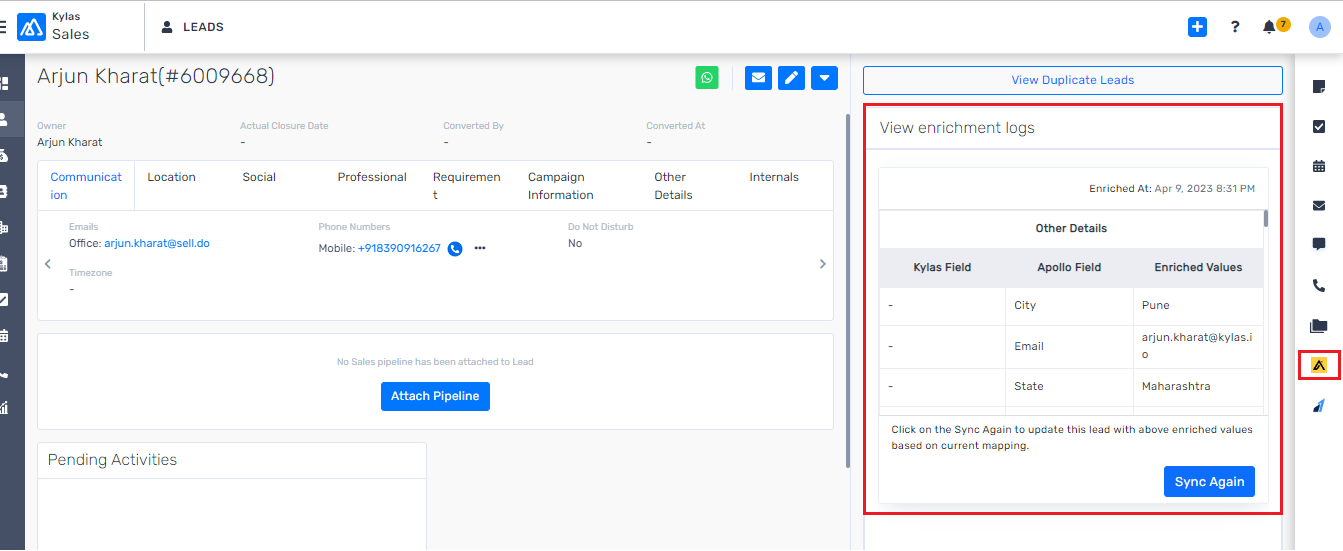Image resolution: width=1343 pixels, height=551 pixels.
Task: Click the Attach Pipeline button
Action: pyautogui.click(x=435, y=396)
